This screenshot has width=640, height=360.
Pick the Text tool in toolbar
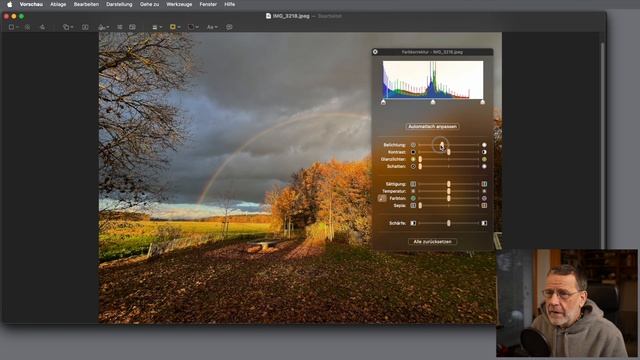tap(85, 27)
